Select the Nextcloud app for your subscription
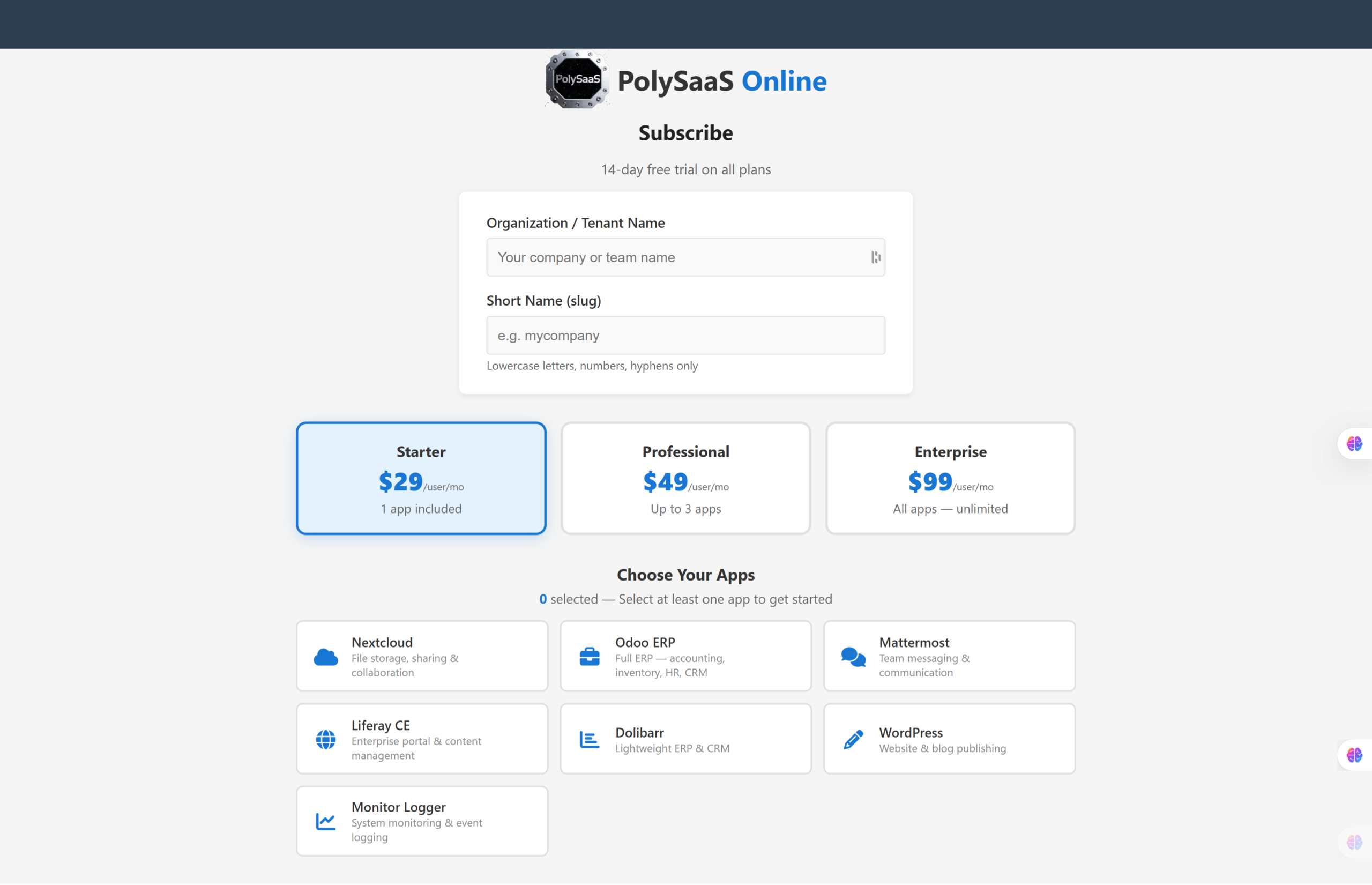Image resolution: width=1372 pixels, height=885 pixels. pos(422,656)
